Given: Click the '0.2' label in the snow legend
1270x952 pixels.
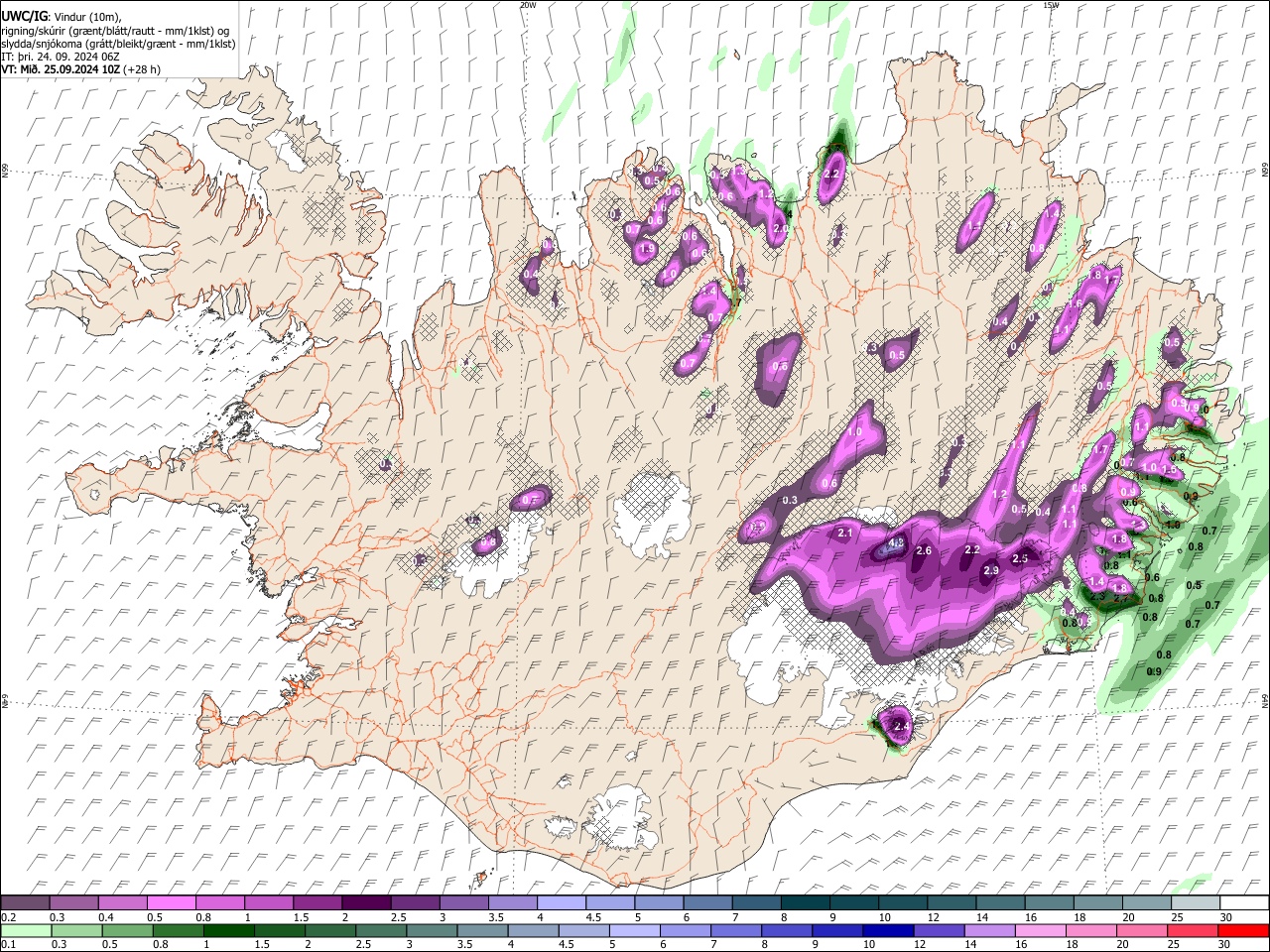Looking at the screenshot, I should pyautogui.click(x=7, y=918).
